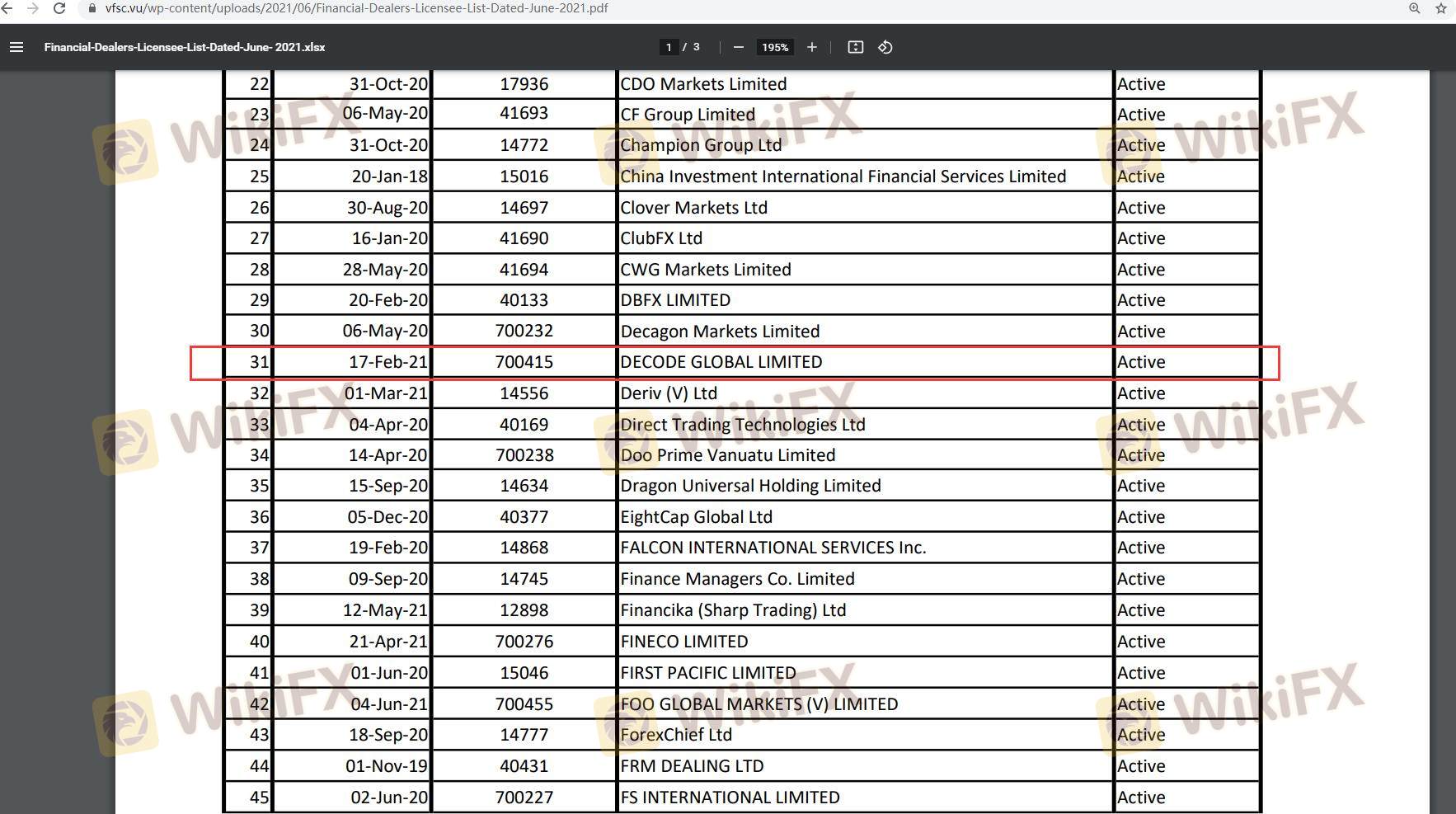The width and height of the screenshot is (1456, 814).
Task: Click the Active status for ForexChief Ltd
Action: tap(1141, 735)
